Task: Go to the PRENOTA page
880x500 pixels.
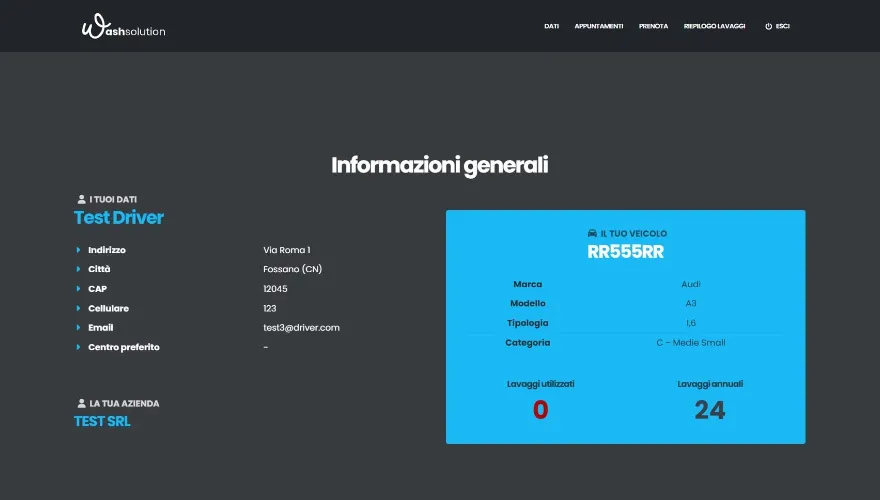Action: pyautogui.click(x=653, y=26)
